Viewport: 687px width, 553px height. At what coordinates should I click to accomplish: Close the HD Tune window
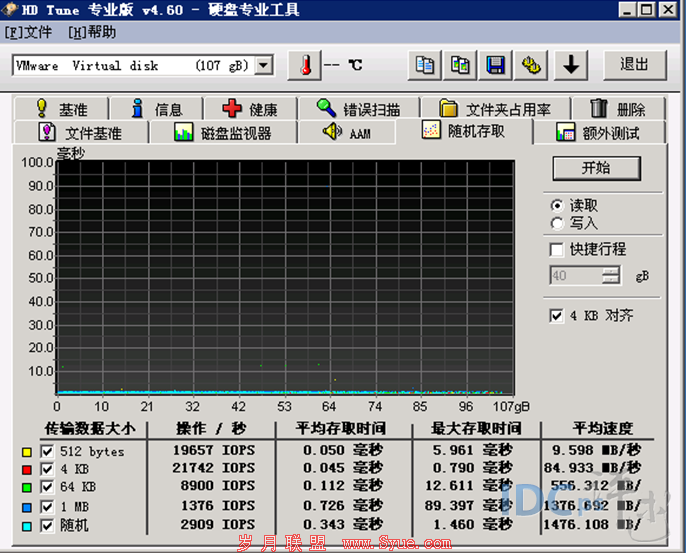coord(669,9)
